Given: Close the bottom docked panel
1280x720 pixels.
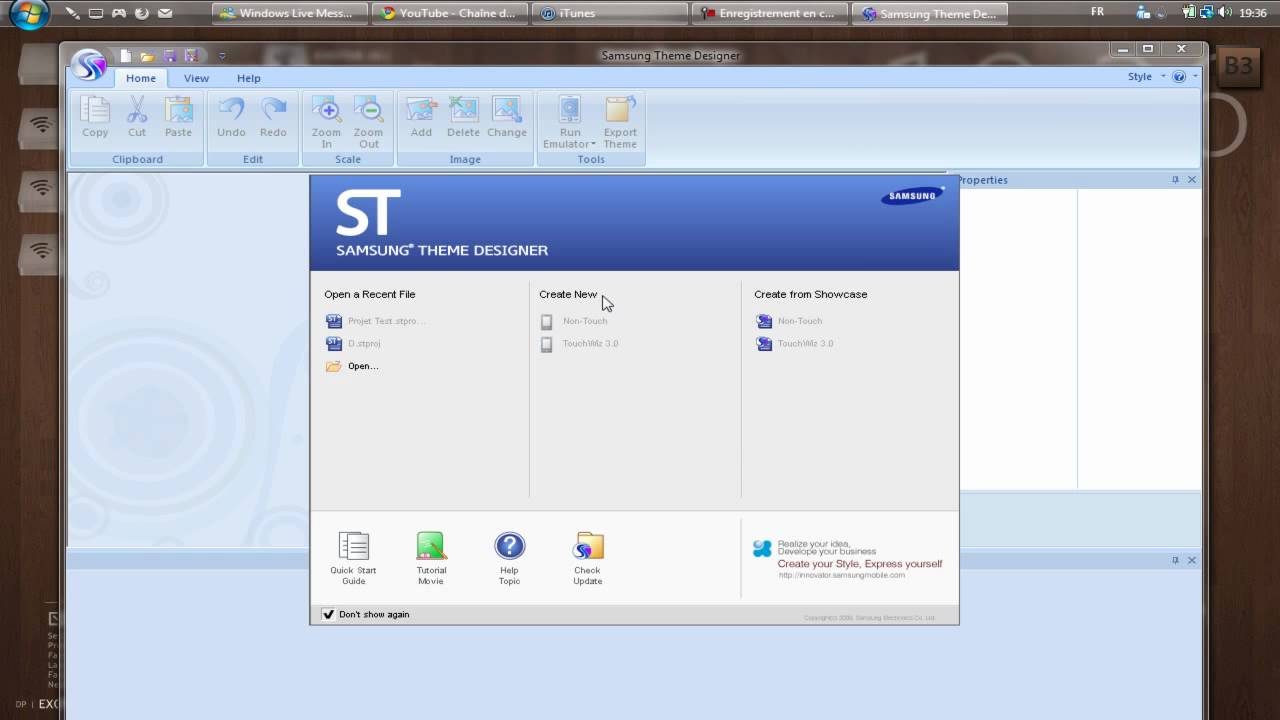Looking at the screenshot, I should coord(1191,560).
